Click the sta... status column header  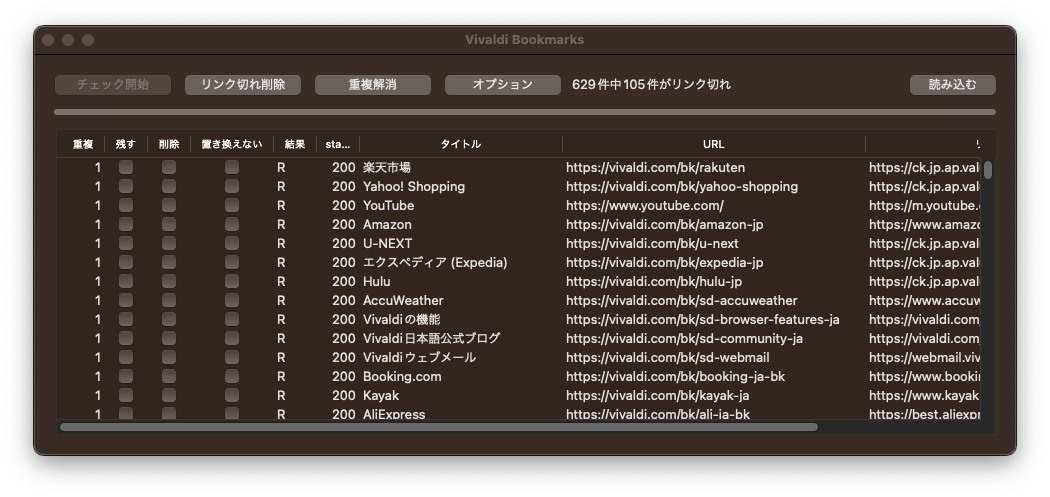(x=338, y=144)
